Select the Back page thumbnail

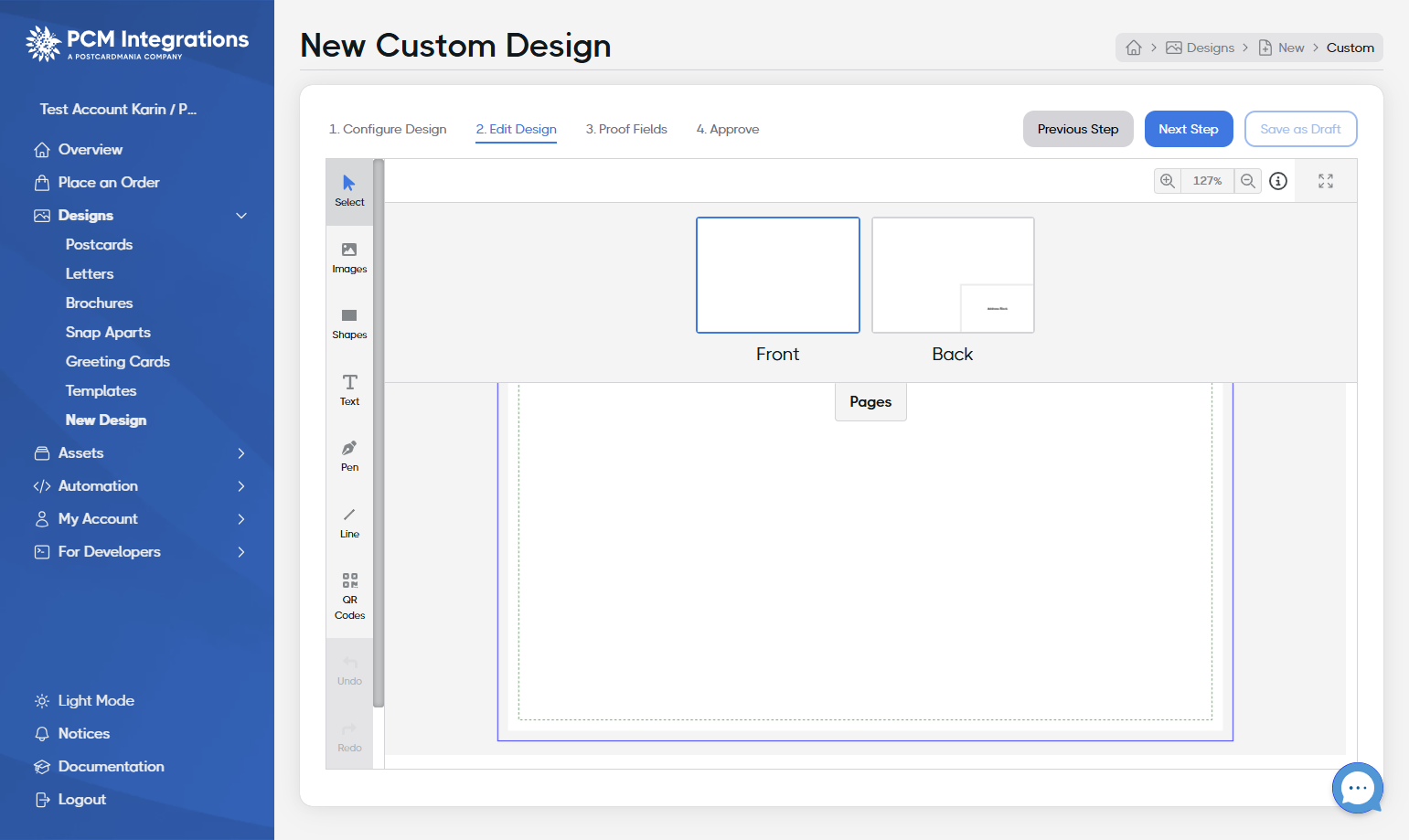click(953, 275)
